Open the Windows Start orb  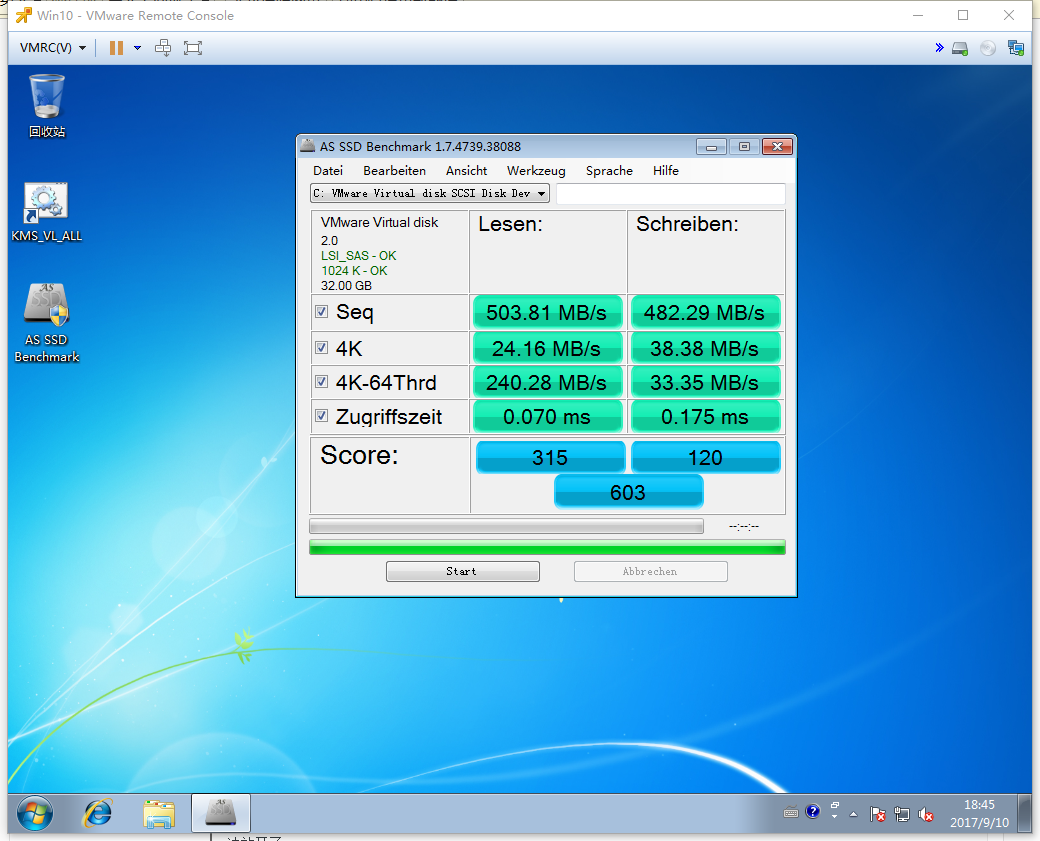click(35, 813)
